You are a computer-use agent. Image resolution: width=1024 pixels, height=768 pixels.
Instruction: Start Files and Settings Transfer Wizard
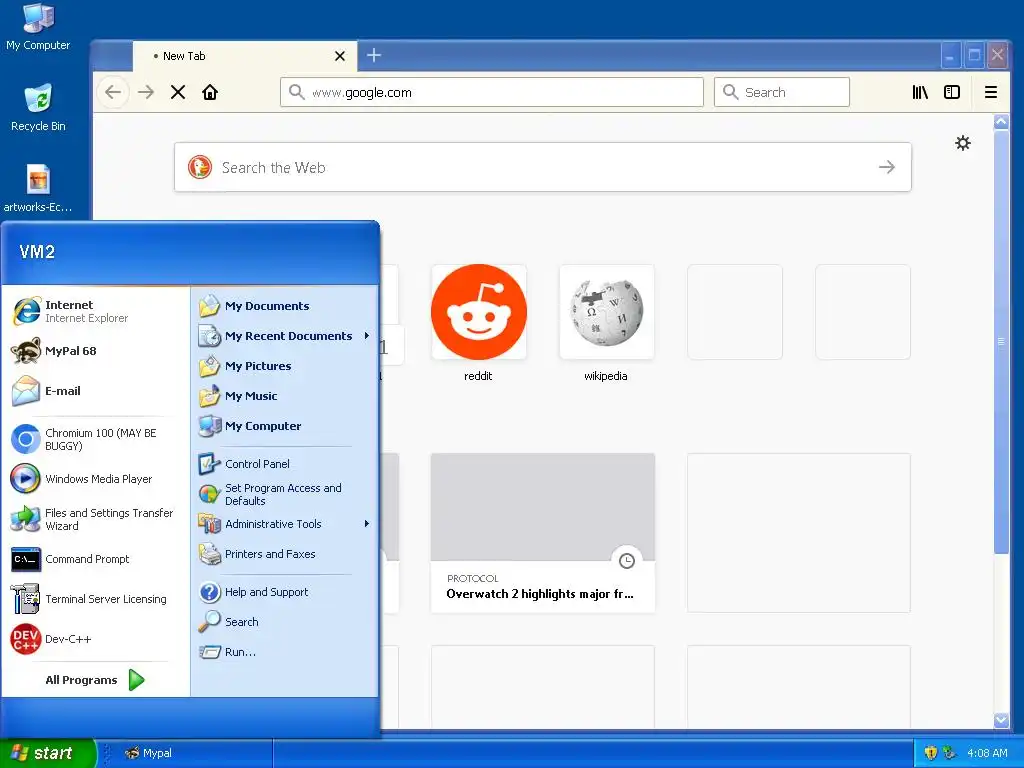pyautogui.click(x=95, y=519)
